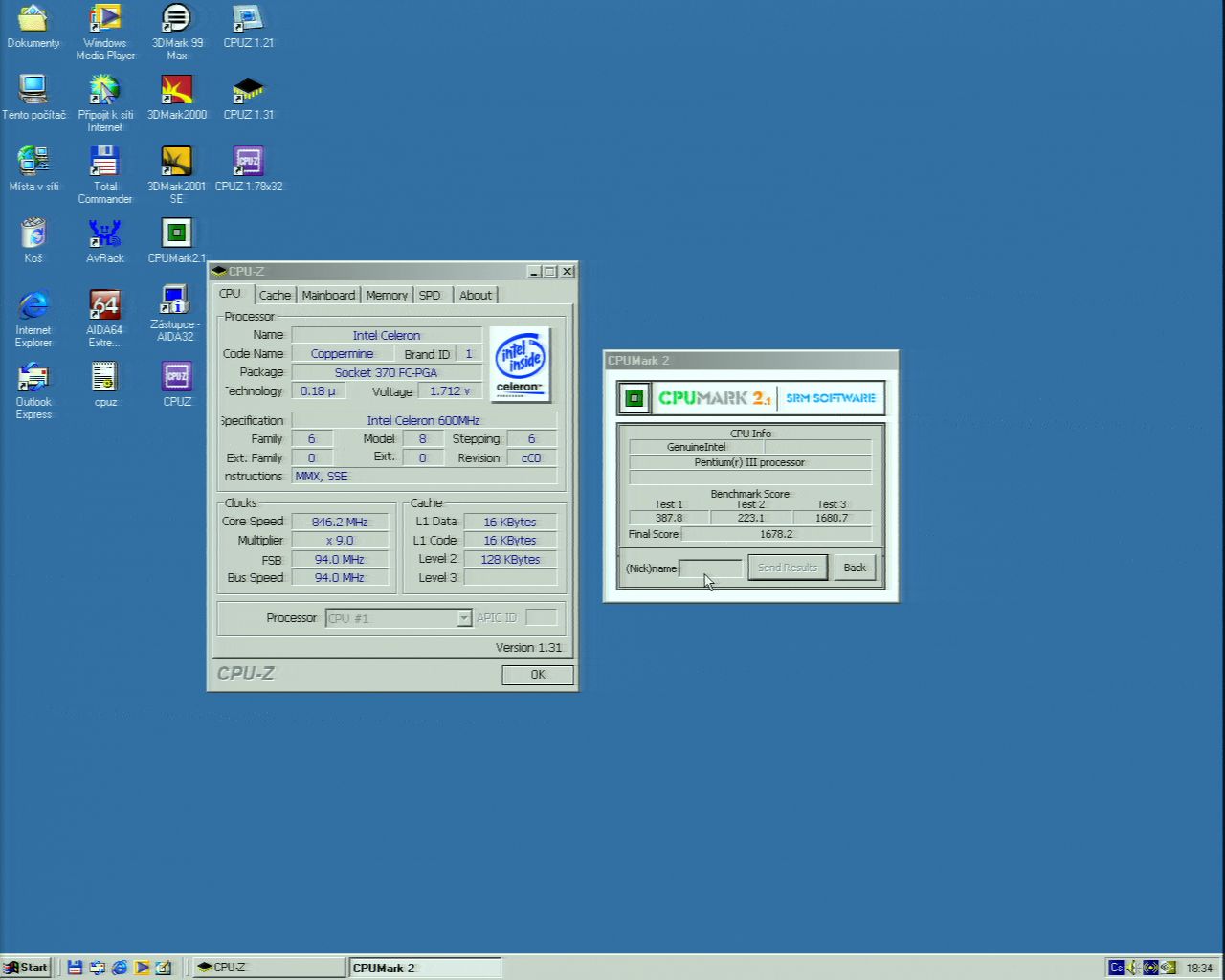Viewport: 1225px width, 980px height.
Task: Click the Back button in CPUMark
Action: [x=855, y=568]
